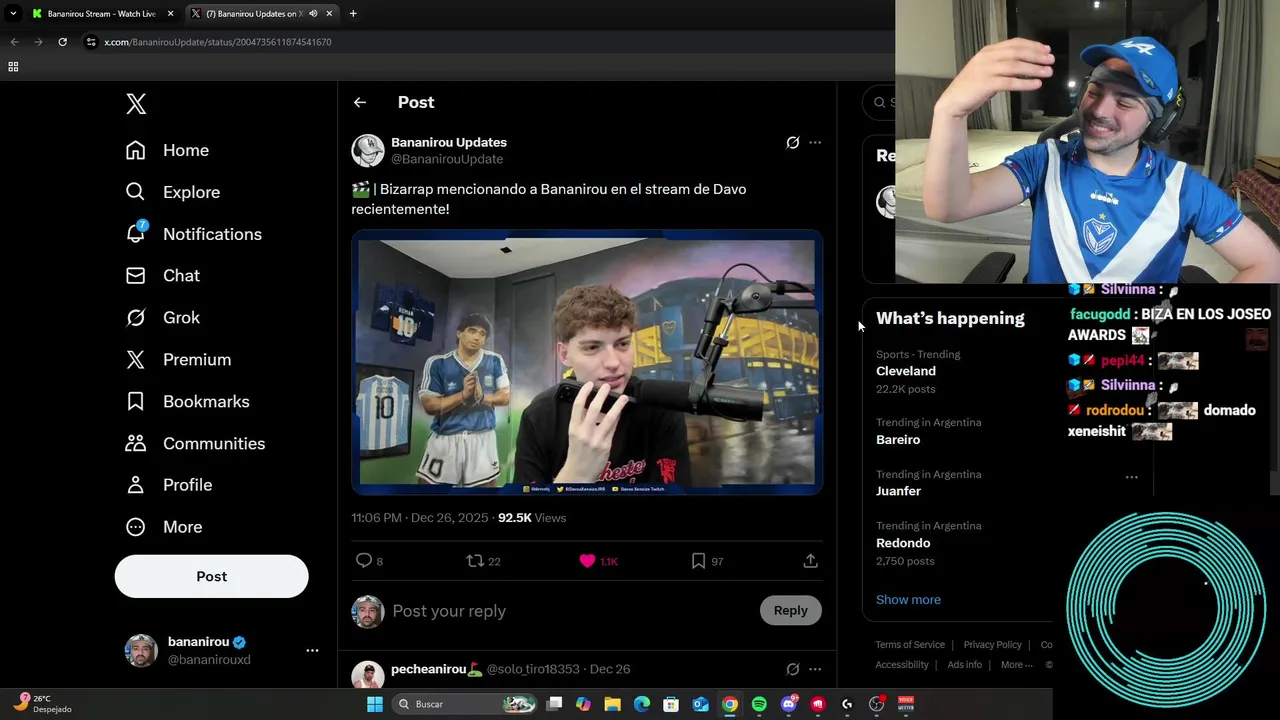Open the Redondo trending topic
Image resolution: width=1280 pixels, height=720 pixels.
903,543
